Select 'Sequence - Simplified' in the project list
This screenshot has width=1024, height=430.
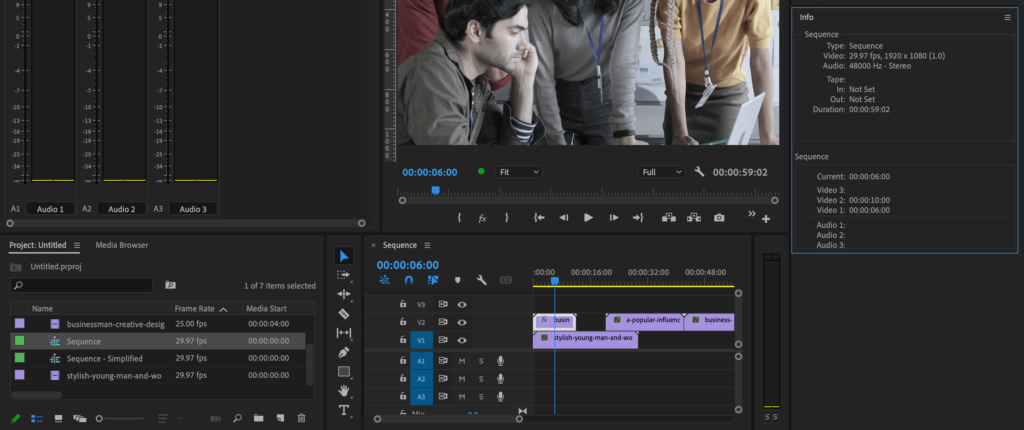pyautogui.click(x=104, y=358)
